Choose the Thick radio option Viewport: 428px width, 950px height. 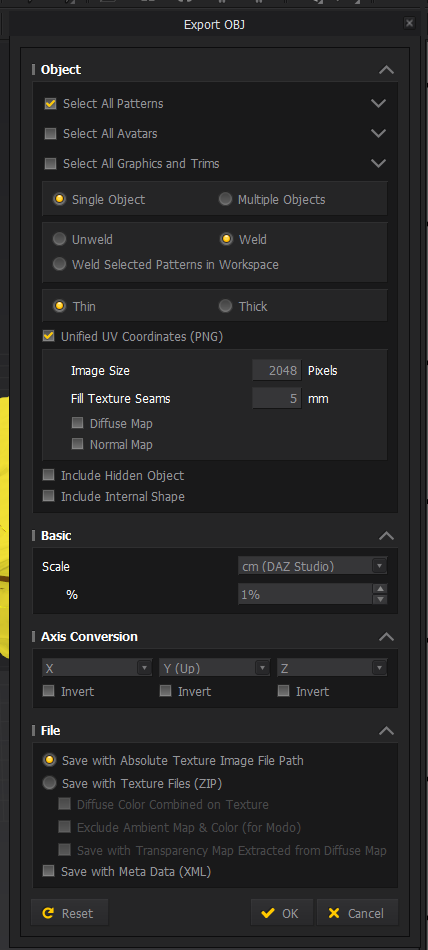225,306
